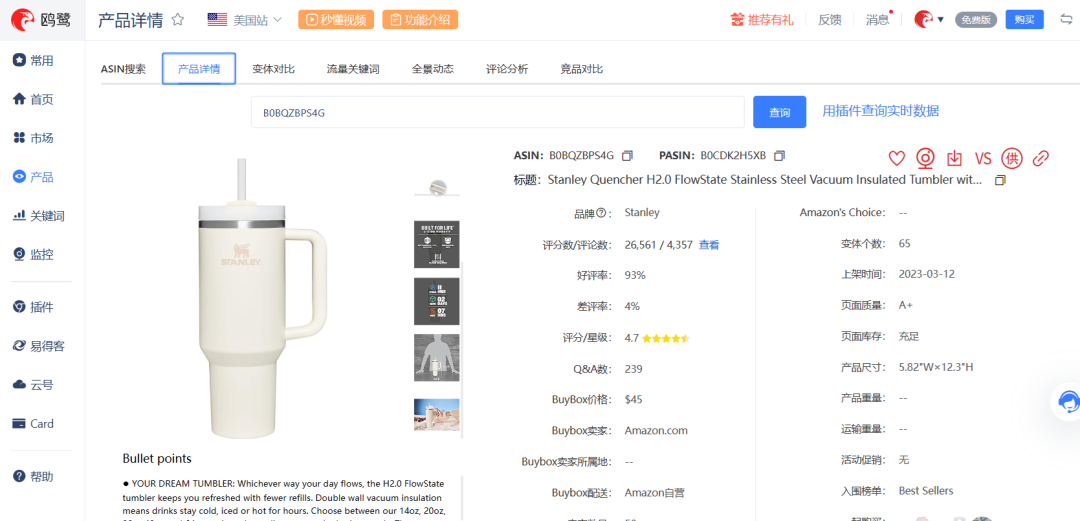Image resolution: width=1080 pixels, height=521 pixels.
Task: Star the 产品详情 page as favorite
Action: click(178, 19)
